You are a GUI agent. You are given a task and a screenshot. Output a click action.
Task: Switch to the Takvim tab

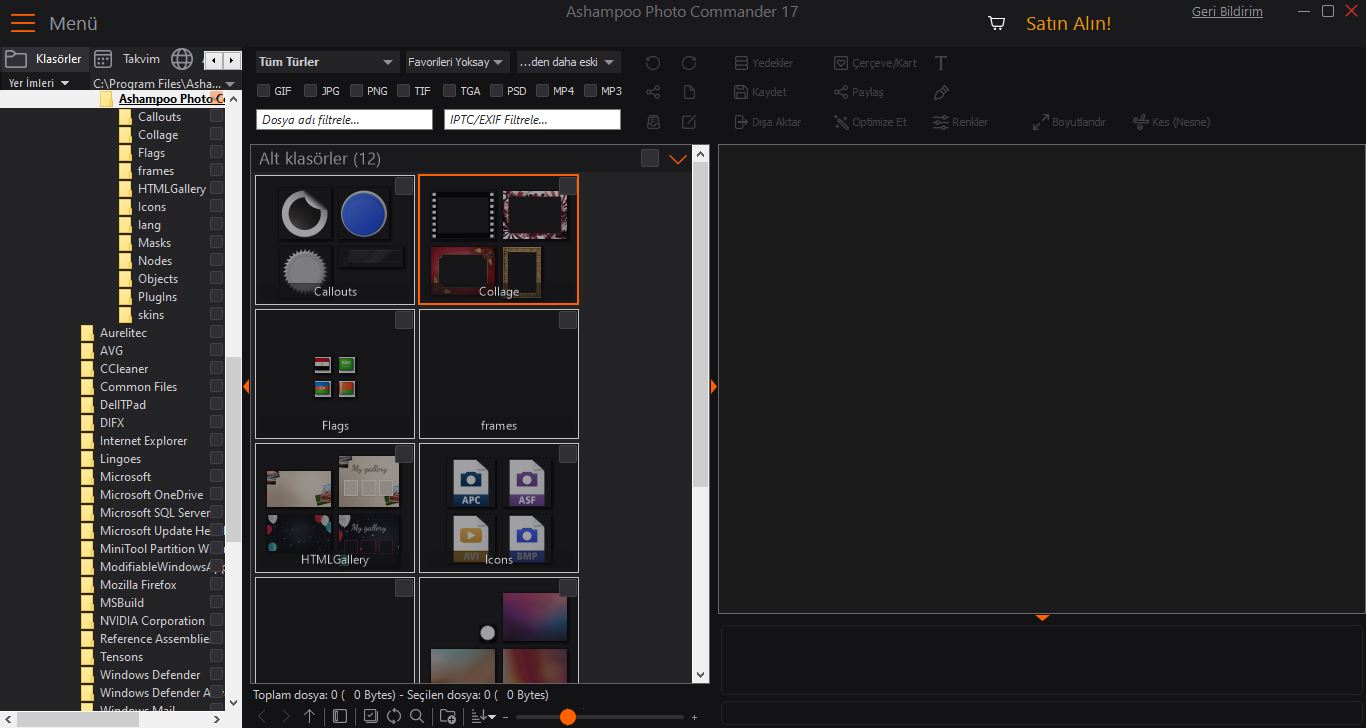[127, 59]
